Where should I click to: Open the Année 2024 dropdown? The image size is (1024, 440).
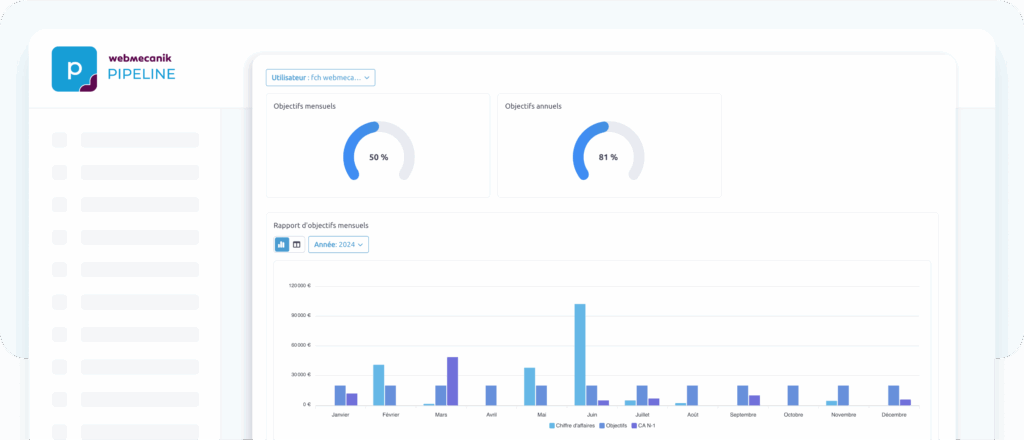coord(337,244)
